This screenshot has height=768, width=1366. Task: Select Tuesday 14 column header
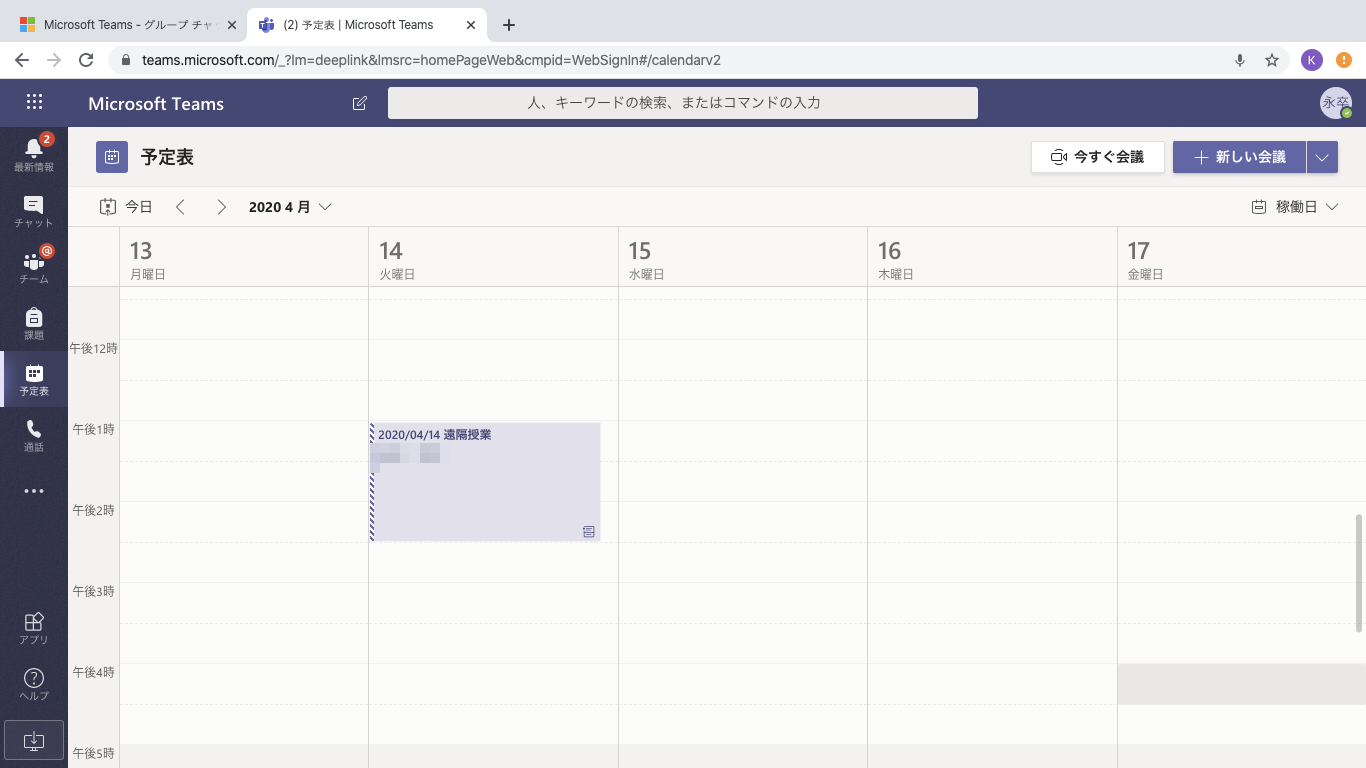point(493,258)
